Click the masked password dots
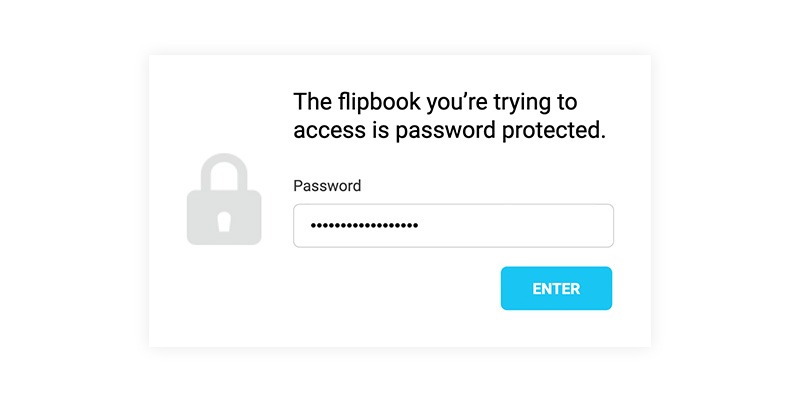 (364, 225)
